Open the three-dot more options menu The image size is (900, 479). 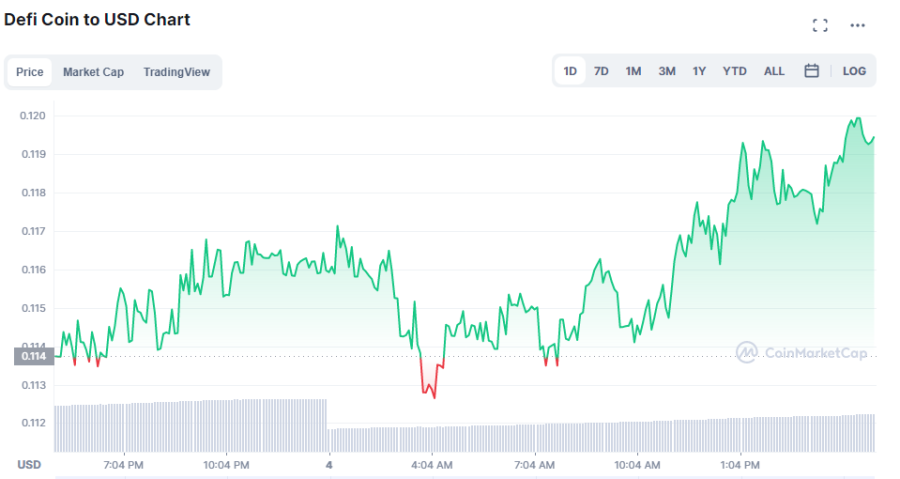[x=858, y=25]
